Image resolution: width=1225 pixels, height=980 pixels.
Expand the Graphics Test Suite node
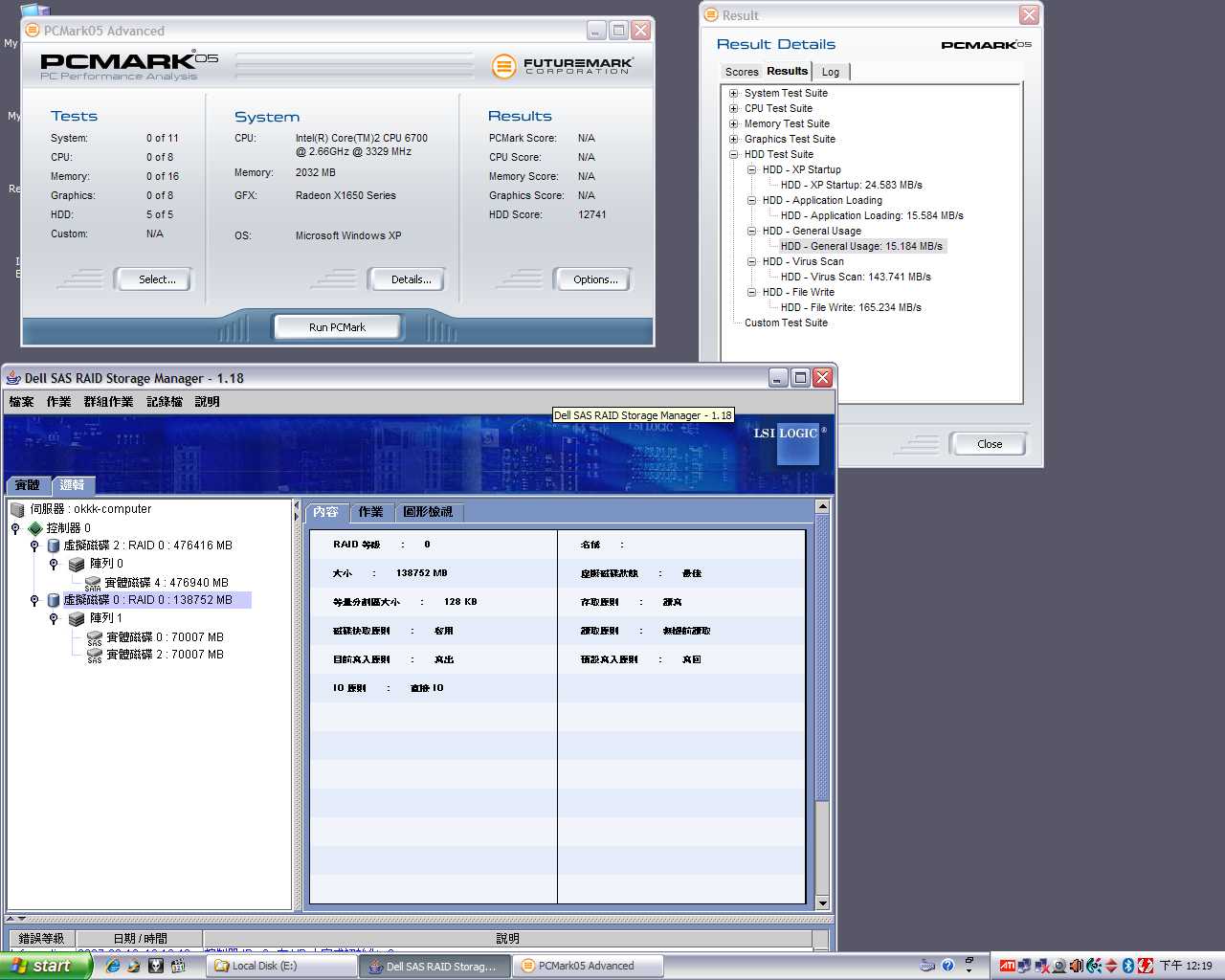click(734, 139)
